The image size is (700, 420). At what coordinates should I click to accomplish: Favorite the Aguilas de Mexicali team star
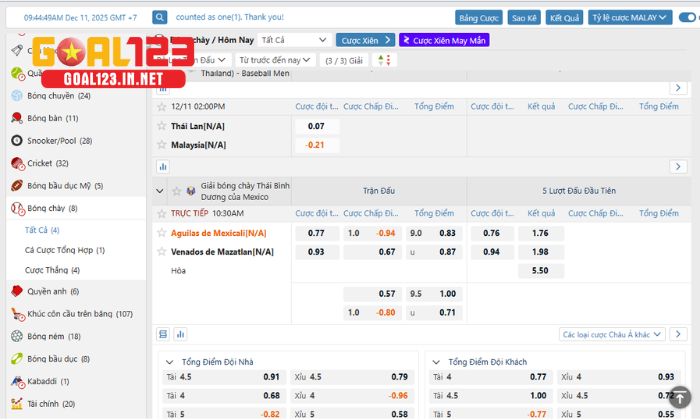point(162,233)
